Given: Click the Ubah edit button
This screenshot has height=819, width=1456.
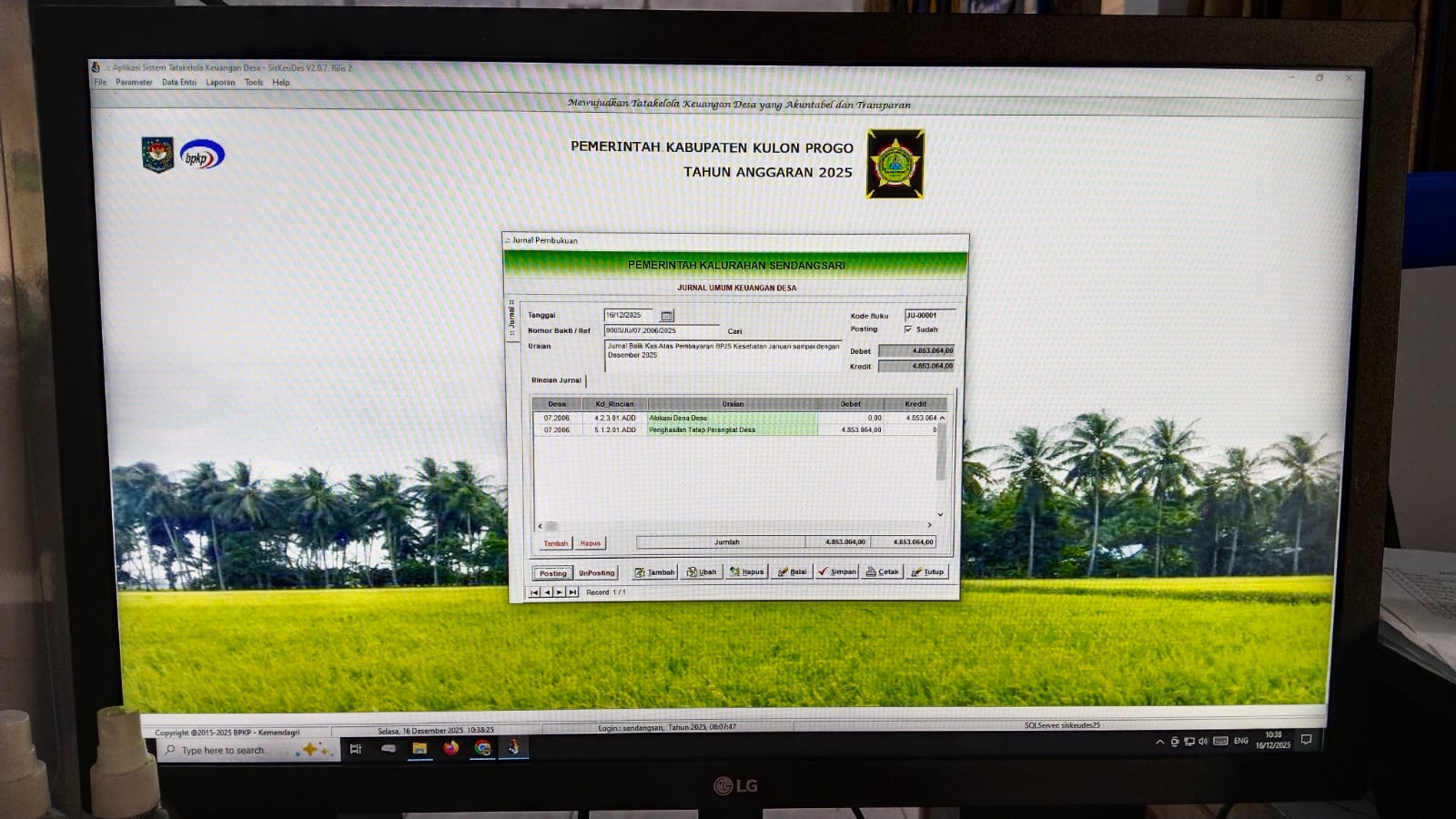Looking at the screenshot, I should point(702,572).
